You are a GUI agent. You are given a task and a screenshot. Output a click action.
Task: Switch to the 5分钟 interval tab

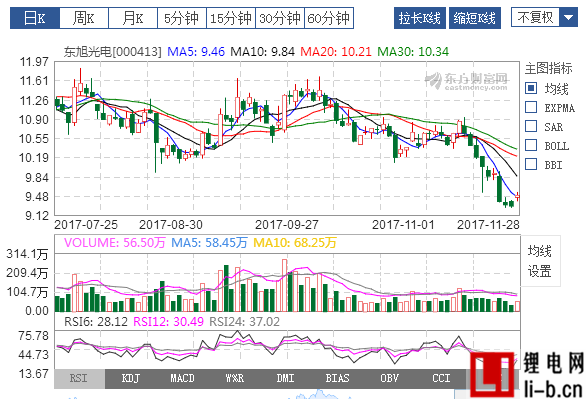[182, 18]
